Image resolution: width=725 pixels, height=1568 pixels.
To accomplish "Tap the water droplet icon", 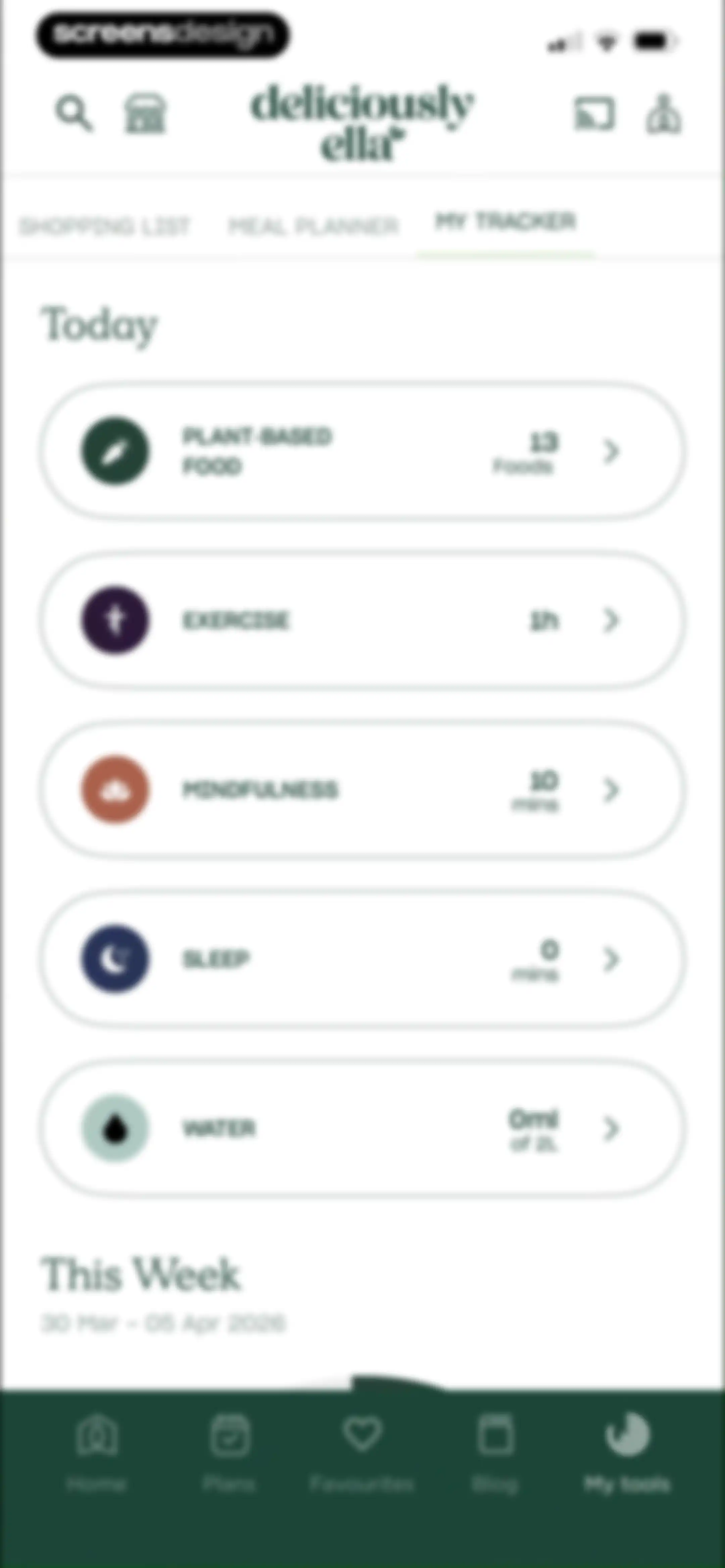I will [115, 1128].
